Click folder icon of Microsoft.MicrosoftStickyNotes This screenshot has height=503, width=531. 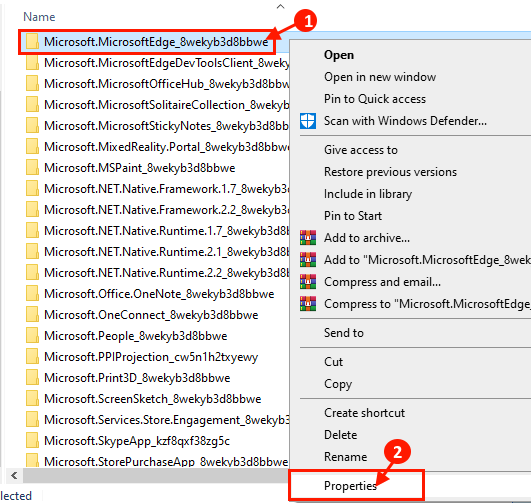33,126
